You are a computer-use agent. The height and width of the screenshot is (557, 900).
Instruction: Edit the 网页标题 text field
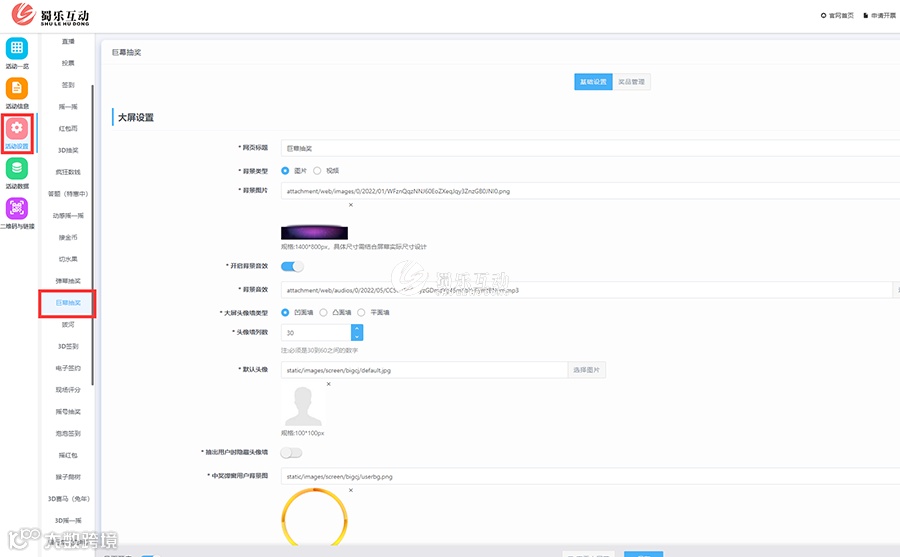click(590, 148)
